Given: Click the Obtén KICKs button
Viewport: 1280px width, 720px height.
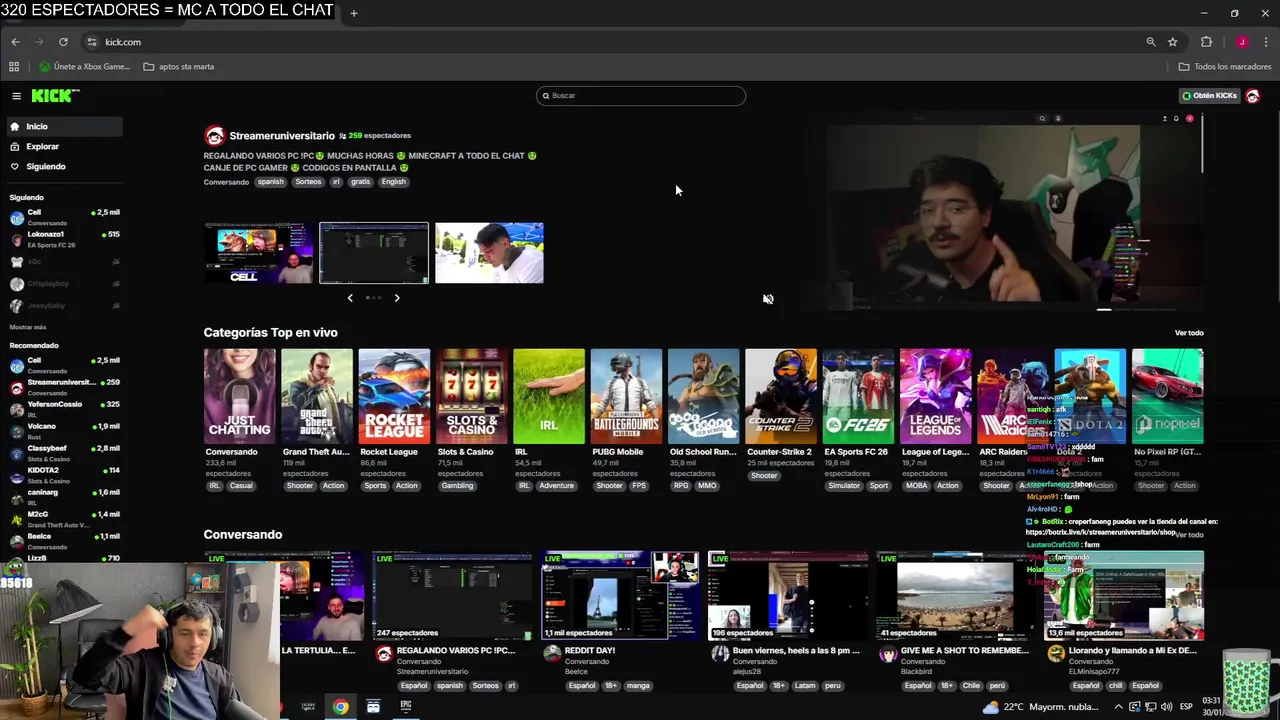Looking at the screenshot, I should [x=1209, y=96].
